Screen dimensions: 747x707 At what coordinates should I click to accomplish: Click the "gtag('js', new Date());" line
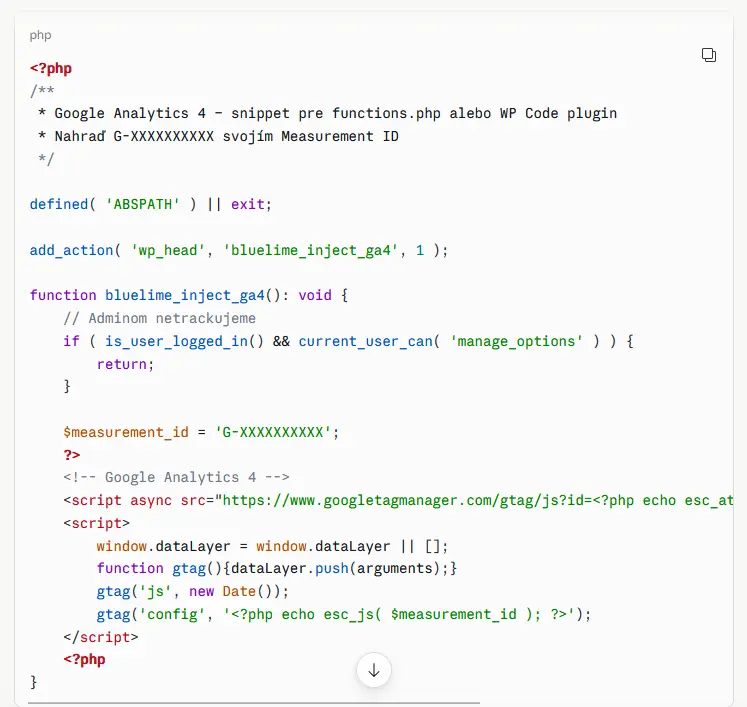(x=192, y=591)
